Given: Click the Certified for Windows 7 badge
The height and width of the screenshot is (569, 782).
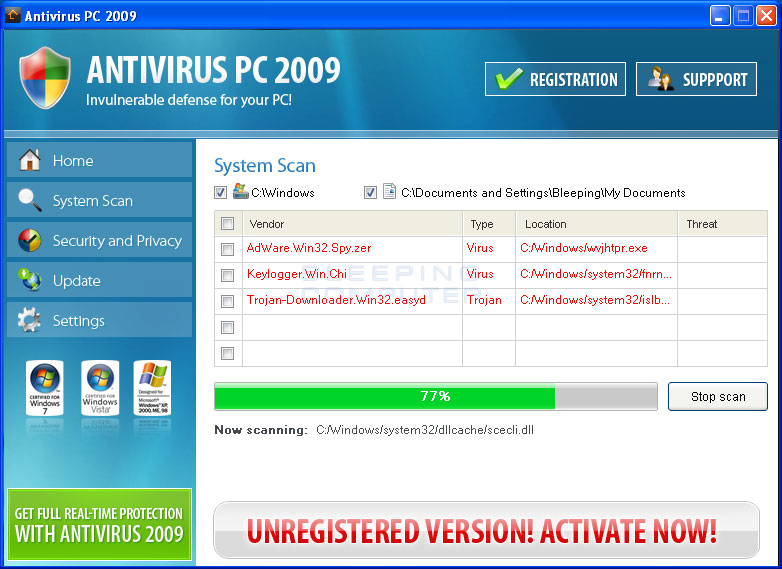Looking at the screenshot, I should (44, 388).
